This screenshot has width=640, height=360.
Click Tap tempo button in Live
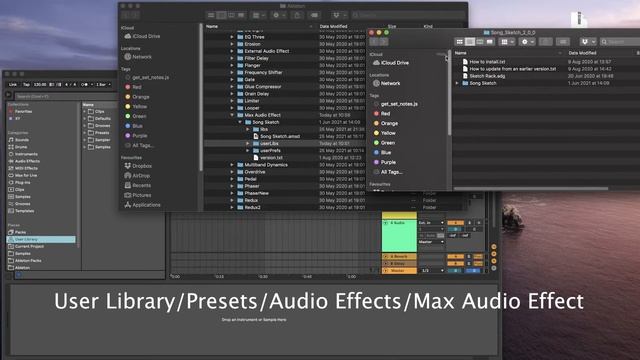click(27, 84)
